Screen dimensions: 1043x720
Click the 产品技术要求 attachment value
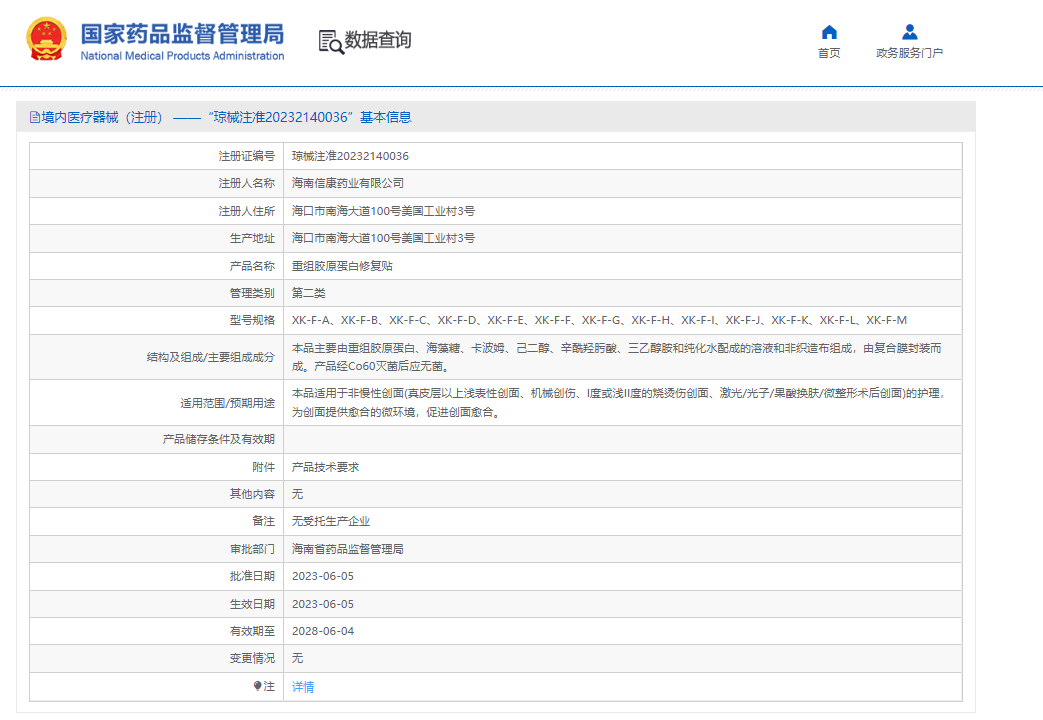point(325,467)
